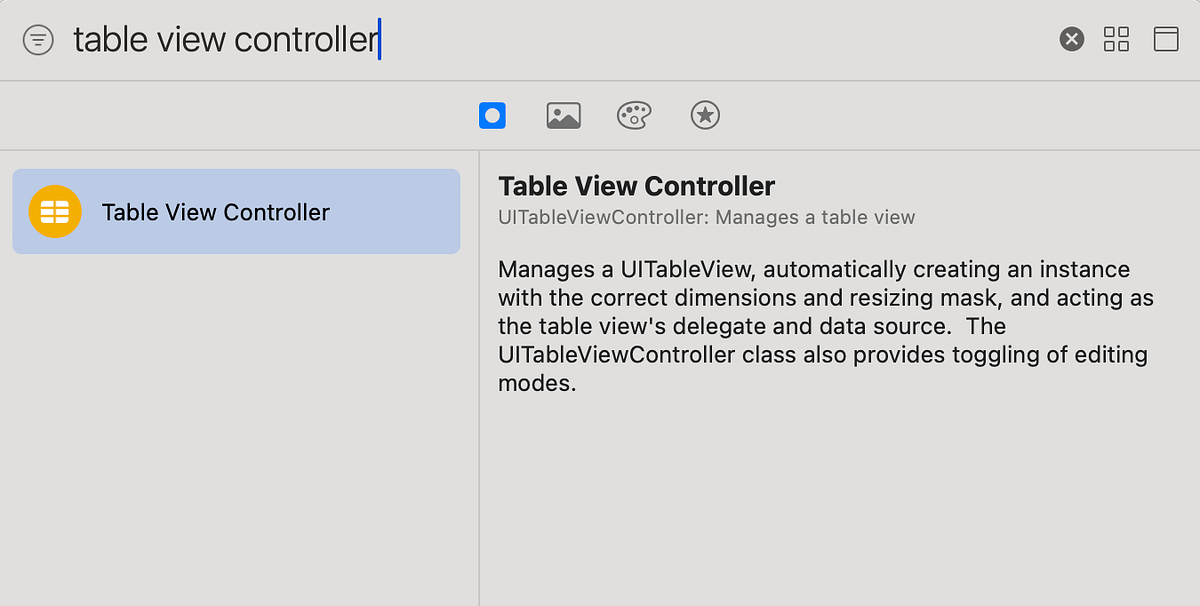
Task: Click the UITableViewController subtitle text
Action: [706, 217]
